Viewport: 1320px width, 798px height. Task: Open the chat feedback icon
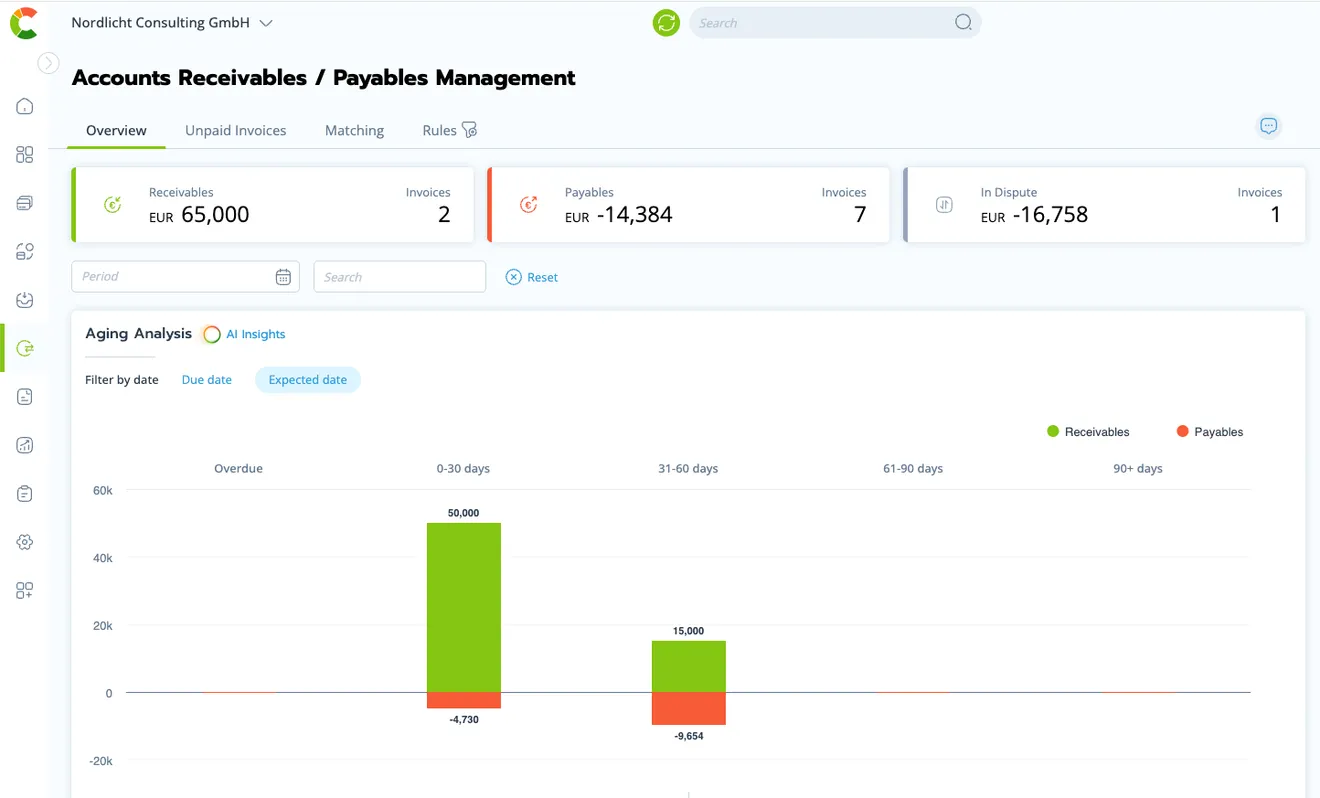coord(1269,126)
